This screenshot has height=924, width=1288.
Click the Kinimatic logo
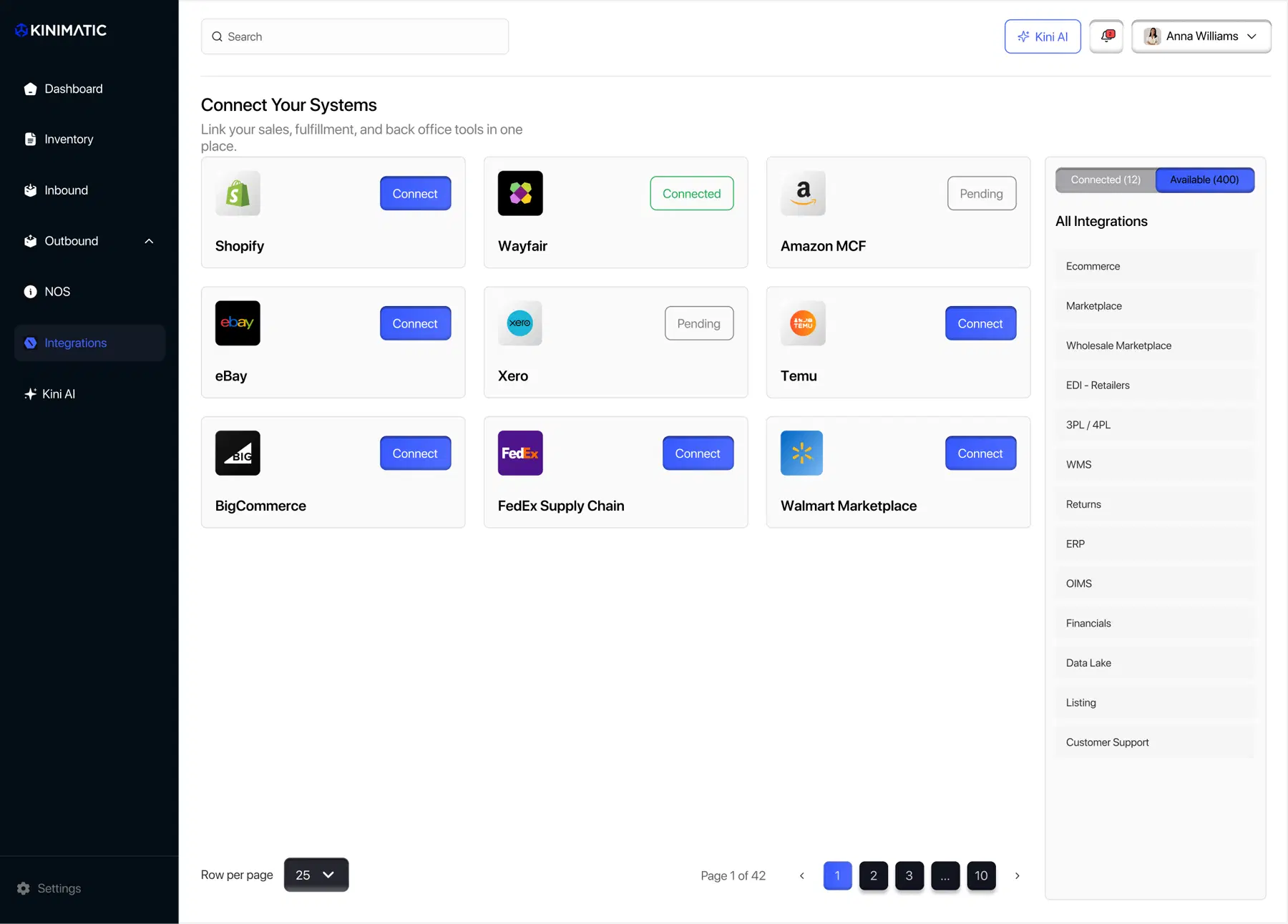(x=61, y=30)
